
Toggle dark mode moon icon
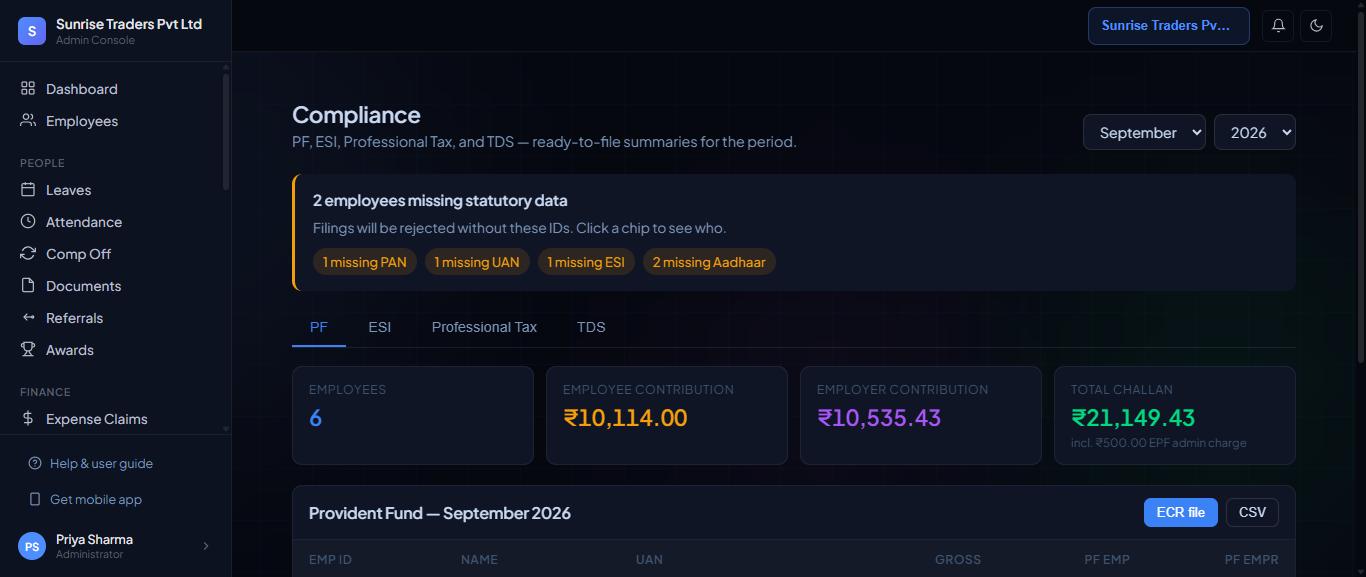pos(1316,26)
